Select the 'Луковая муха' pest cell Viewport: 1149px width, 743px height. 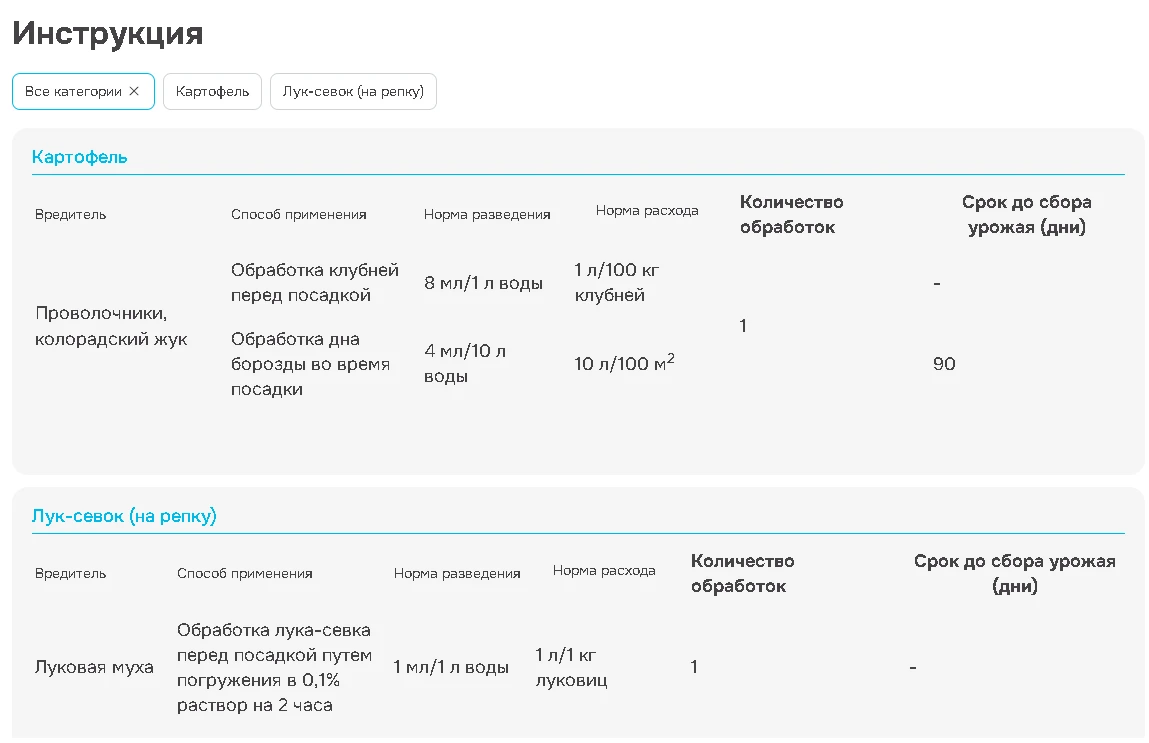click(94, 667)
